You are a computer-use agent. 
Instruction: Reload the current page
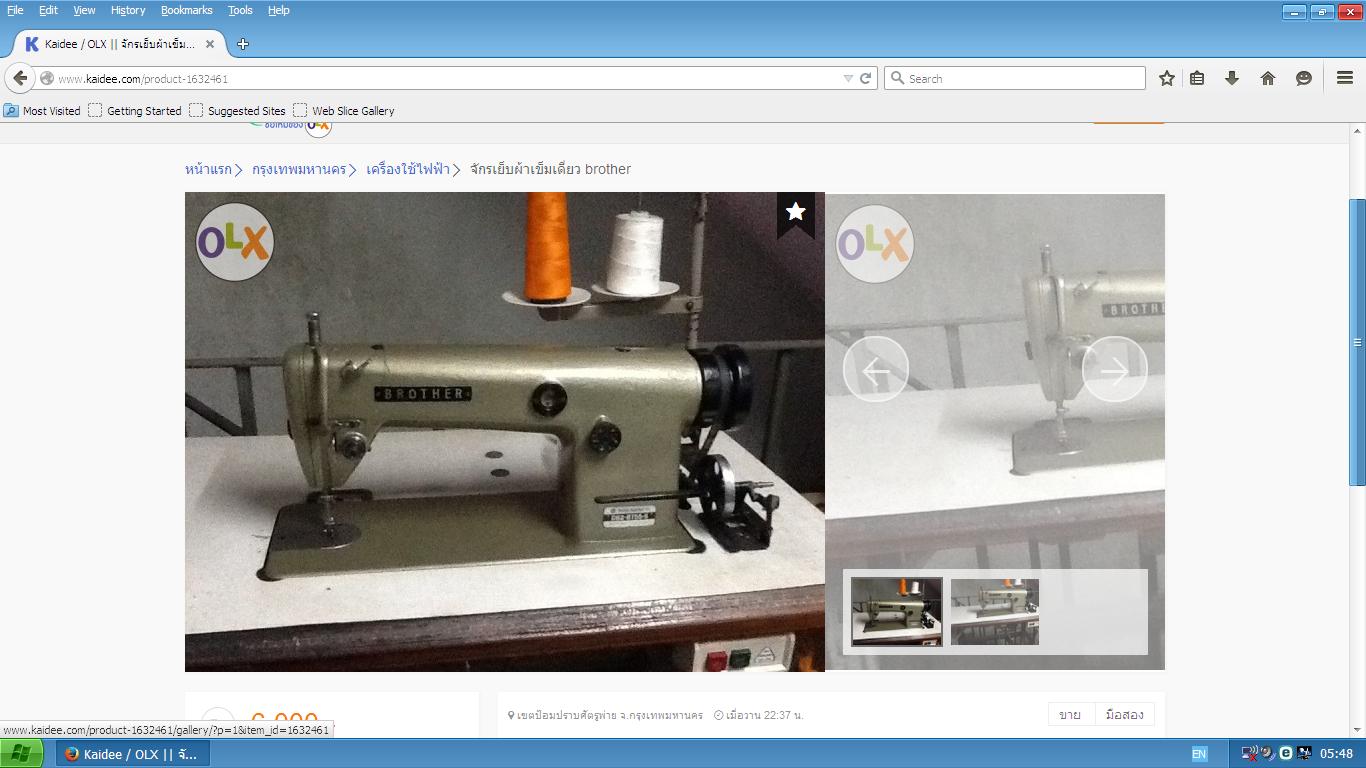tap(866, 78)
